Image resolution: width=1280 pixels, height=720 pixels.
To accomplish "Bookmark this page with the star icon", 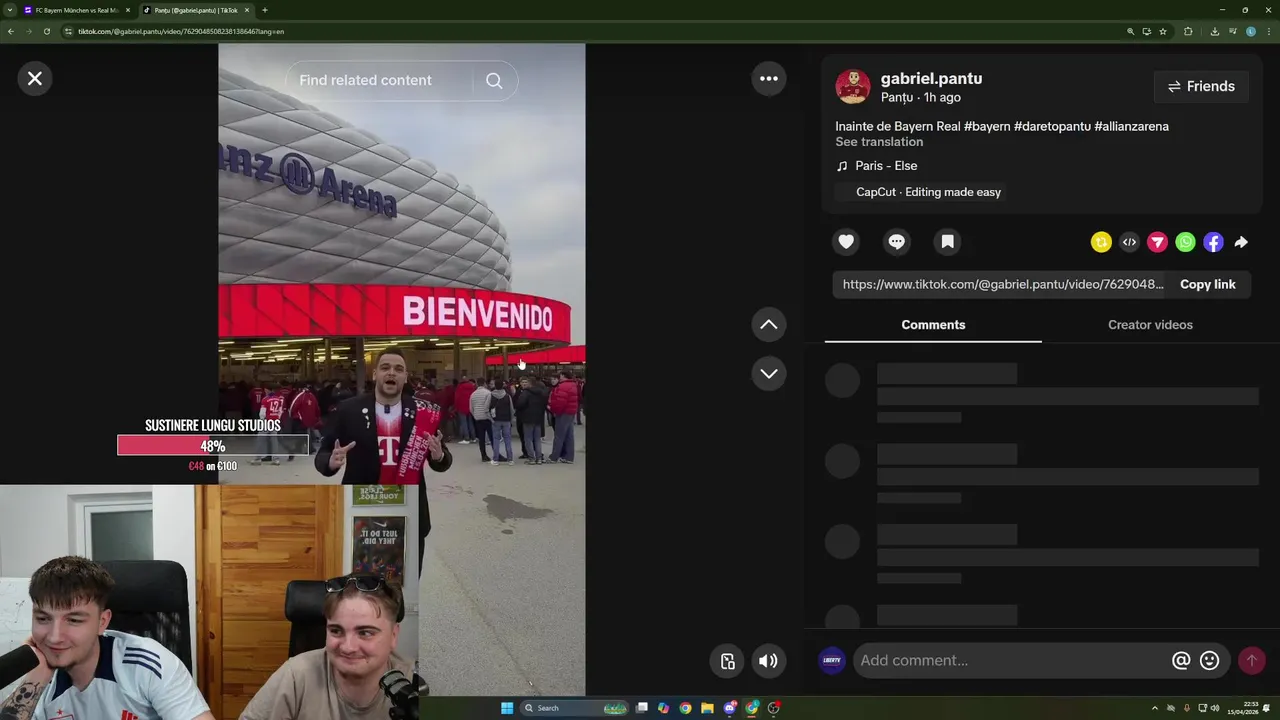I will click(1163, 31).
